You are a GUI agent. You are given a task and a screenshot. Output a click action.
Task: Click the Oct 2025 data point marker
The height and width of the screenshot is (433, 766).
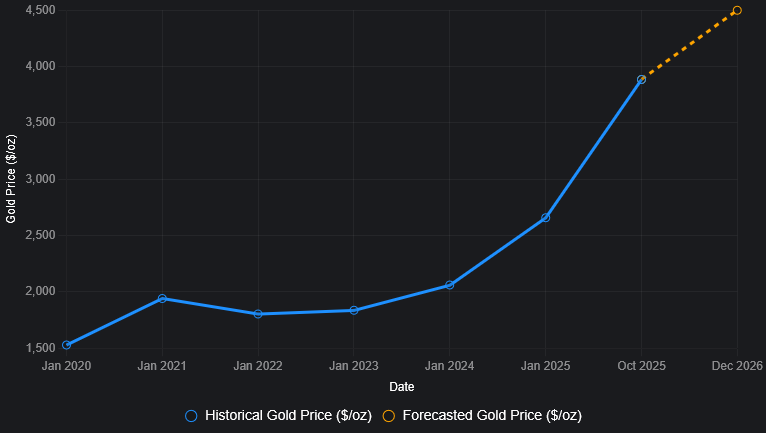641,79
